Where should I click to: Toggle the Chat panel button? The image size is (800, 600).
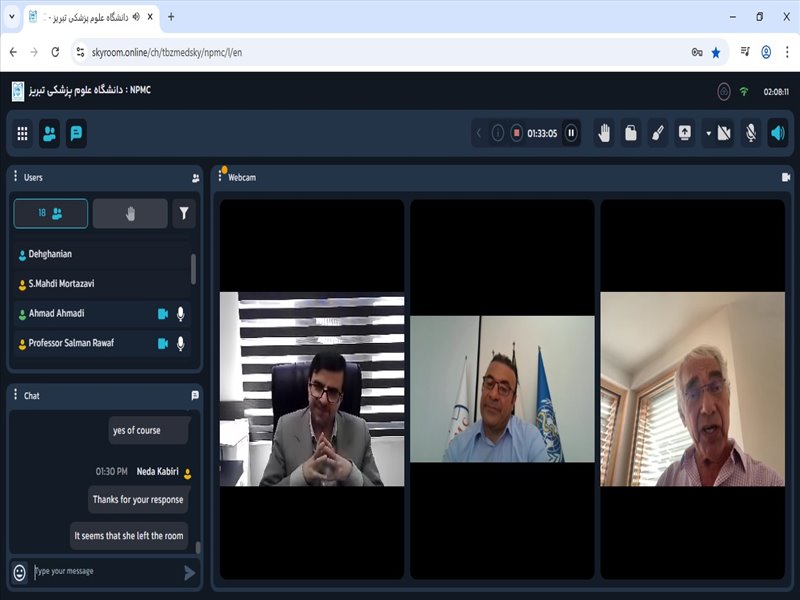(76, 133)
